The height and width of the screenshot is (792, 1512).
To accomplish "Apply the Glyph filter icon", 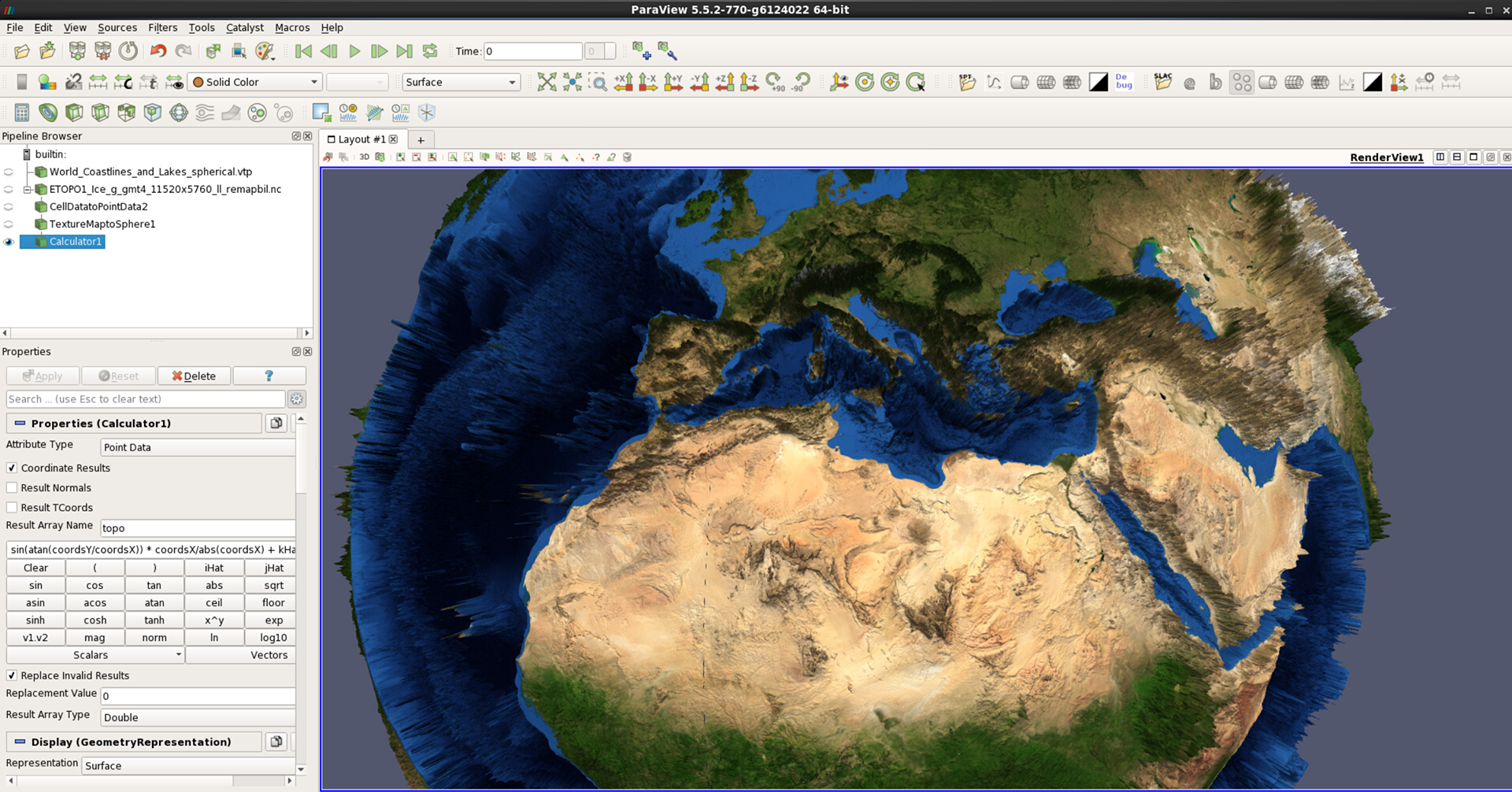I will point(179,113).
